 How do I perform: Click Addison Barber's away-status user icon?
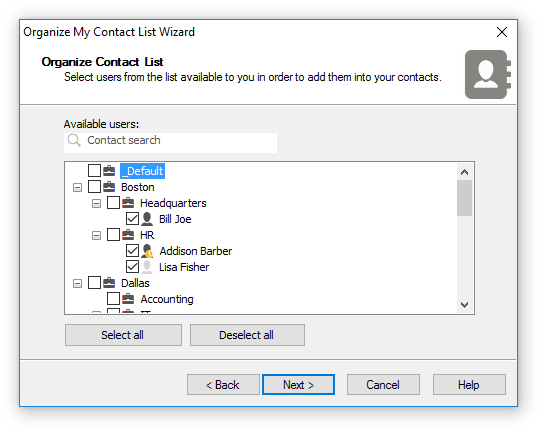(147, 251)
